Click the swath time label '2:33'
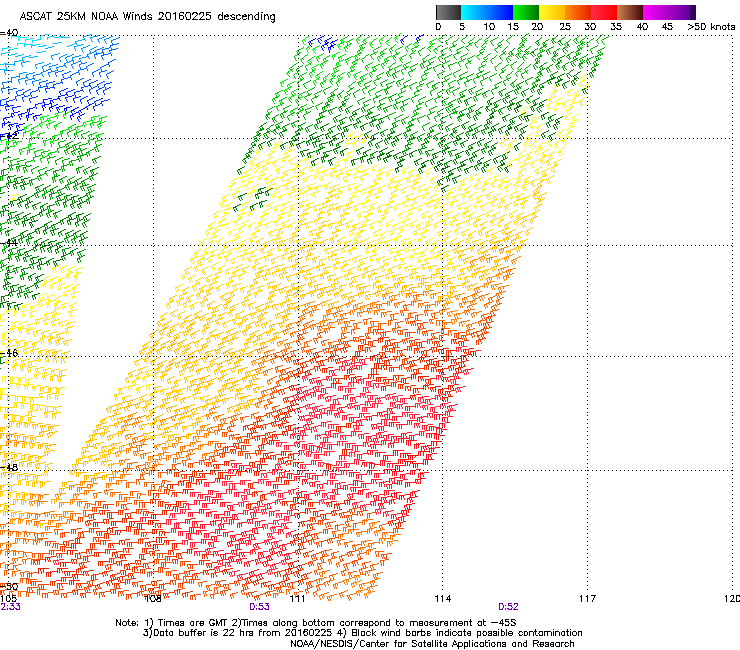The width and height of the screenshot is (740, 650). tap(10, 607)
